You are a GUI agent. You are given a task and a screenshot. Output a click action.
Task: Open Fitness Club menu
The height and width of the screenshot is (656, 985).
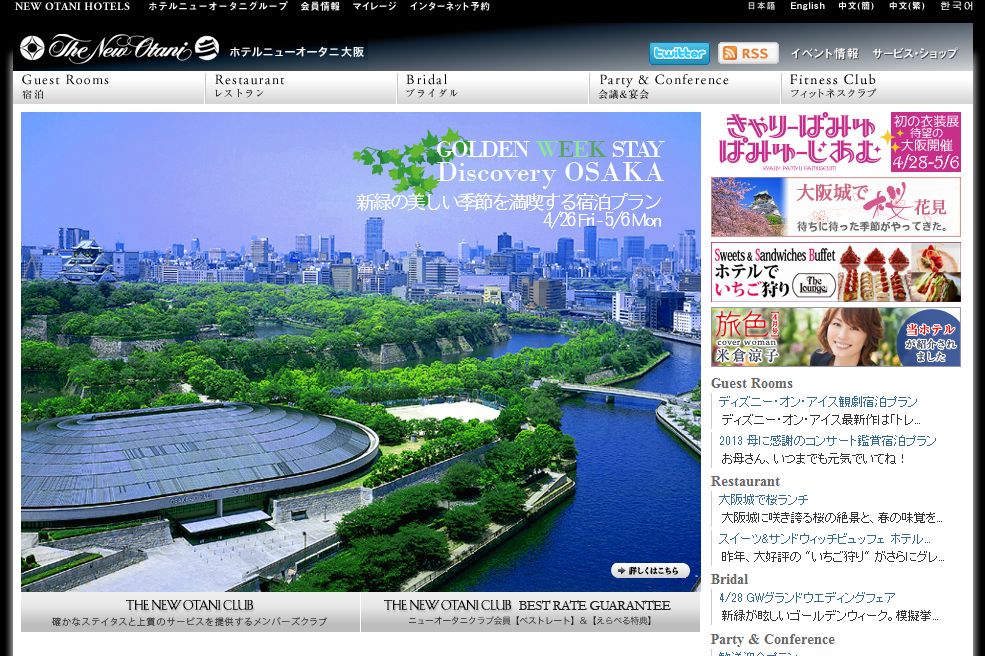coord(877,87)
